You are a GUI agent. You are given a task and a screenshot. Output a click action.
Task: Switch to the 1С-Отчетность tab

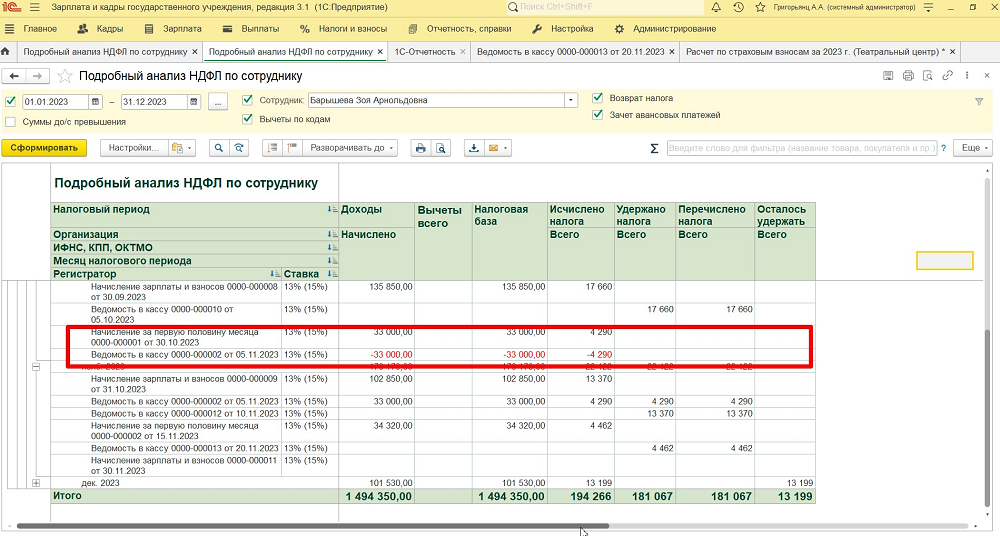tap(424, 51)
